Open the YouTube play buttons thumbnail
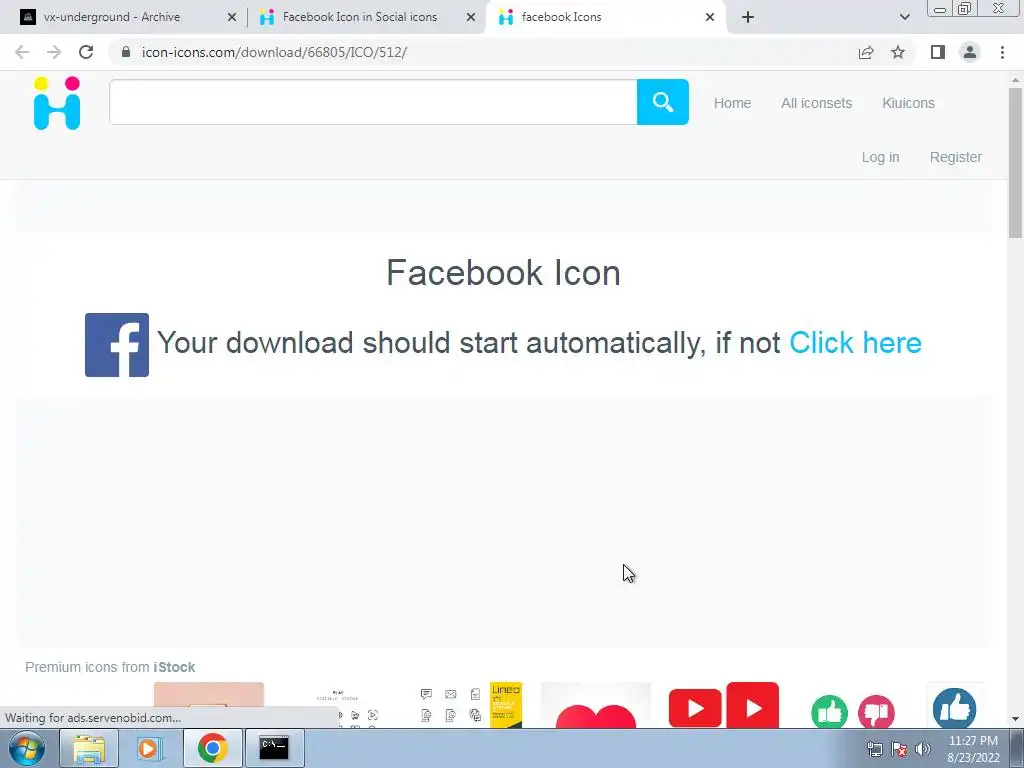 [724, 705]
